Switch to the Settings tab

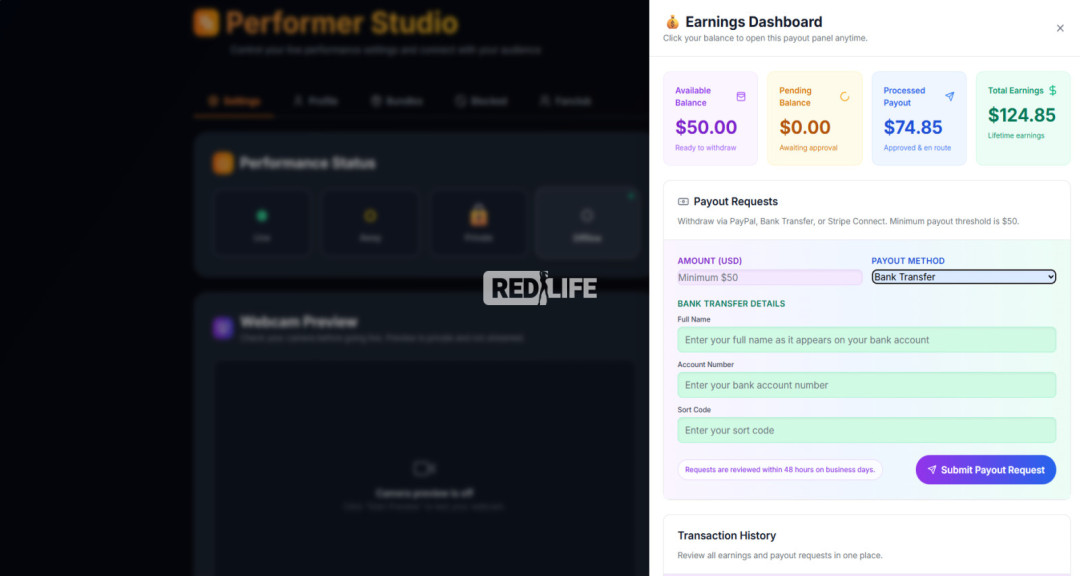pos(234,101)
